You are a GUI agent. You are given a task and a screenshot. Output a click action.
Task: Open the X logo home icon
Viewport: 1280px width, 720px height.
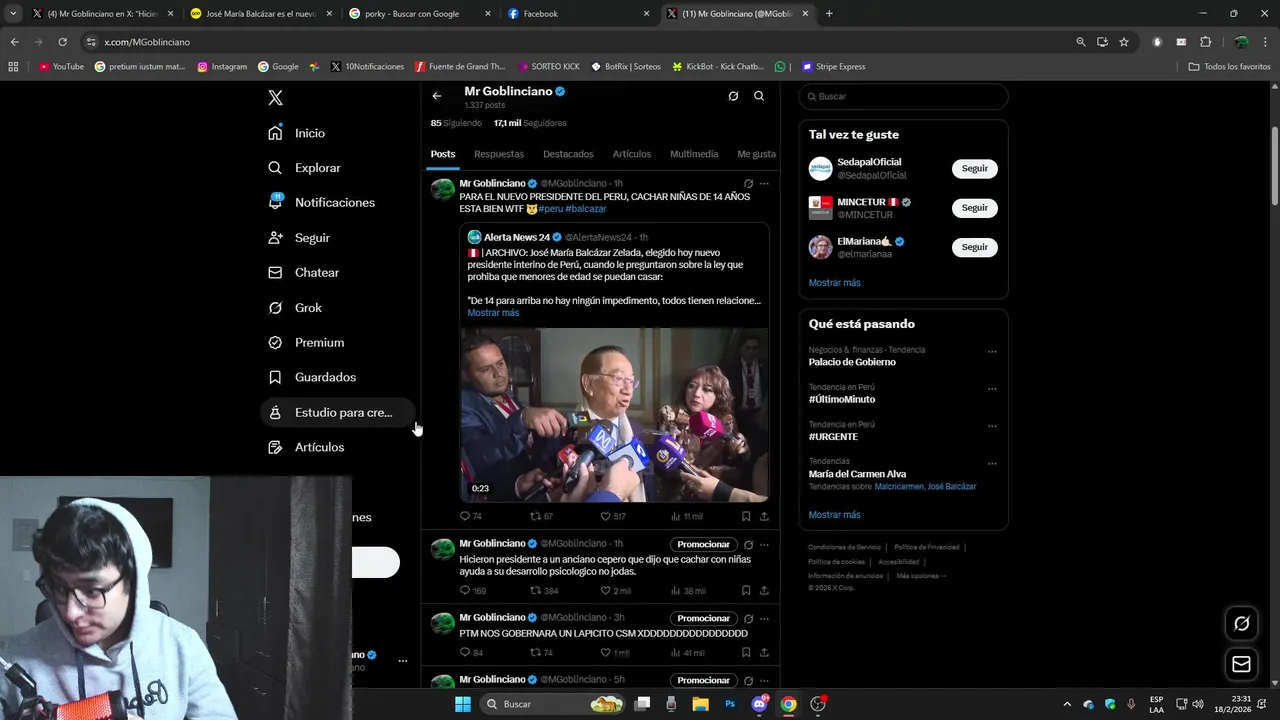[276, 98]
